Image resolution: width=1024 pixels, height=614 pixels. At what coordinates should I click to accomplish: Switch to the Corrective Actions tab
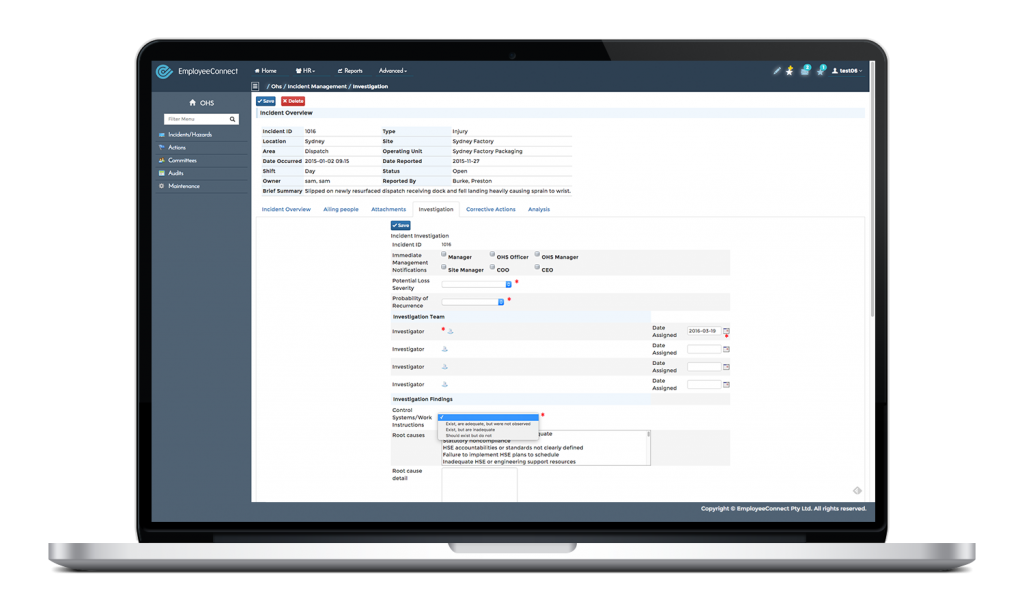click(490, 210)
